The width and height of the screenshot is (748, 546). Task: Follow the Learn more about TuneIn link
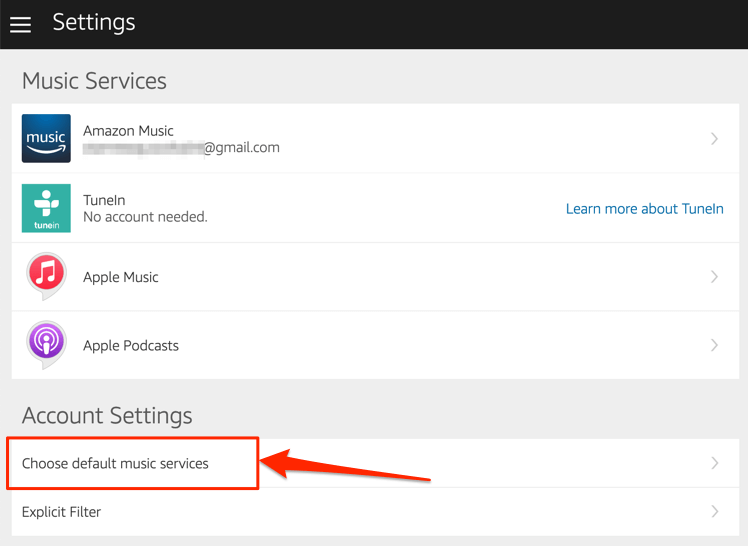(x=644, y=209)
